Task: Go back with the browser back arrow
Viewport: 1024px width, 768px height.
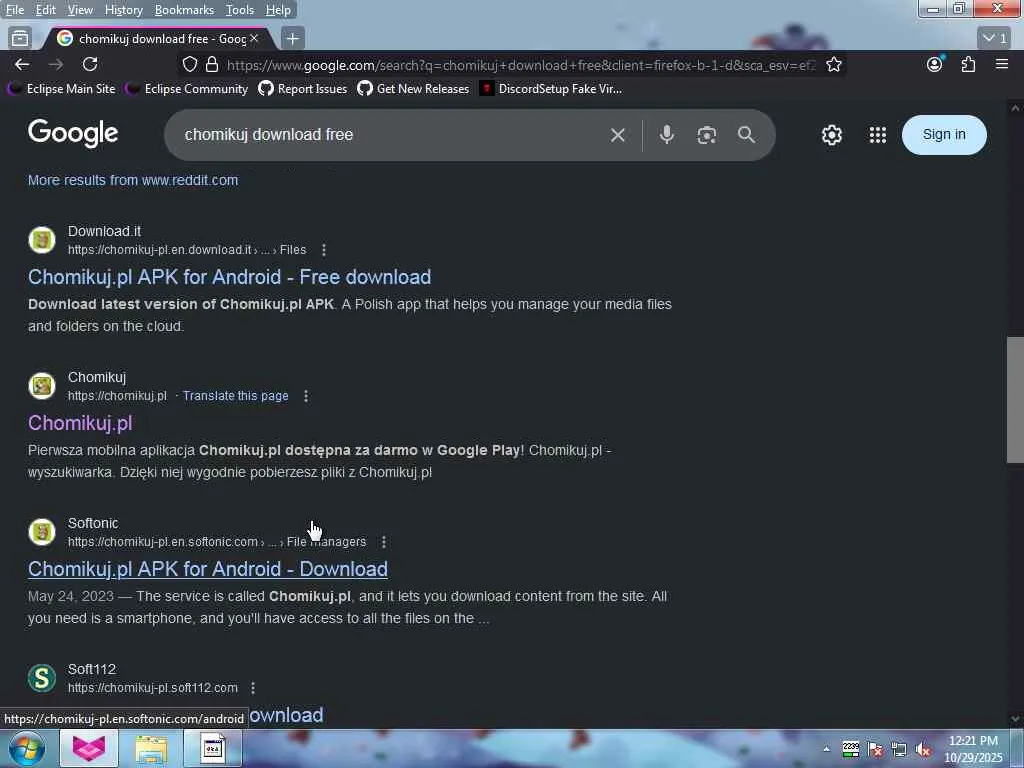Action: [22, 64]
